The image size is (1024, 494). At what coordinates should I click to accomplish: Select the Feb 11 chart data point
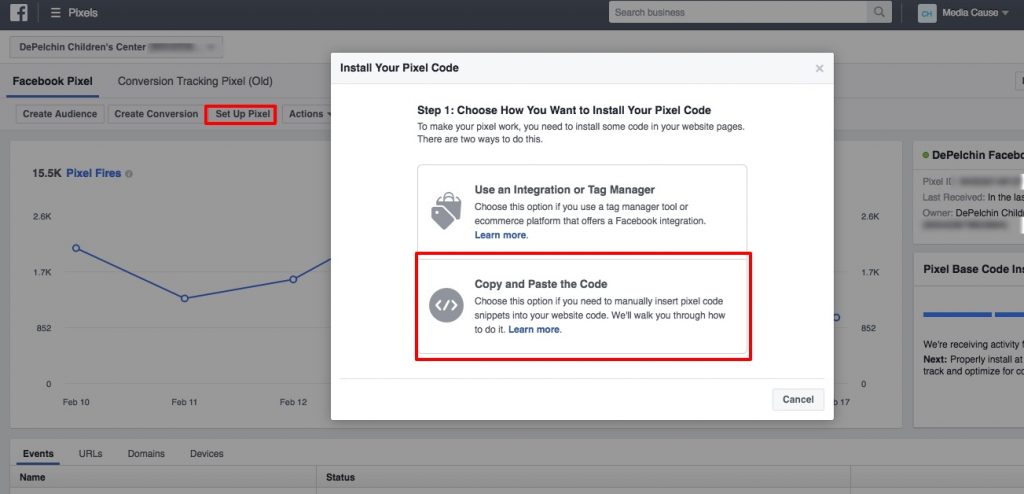coord(185,298)
